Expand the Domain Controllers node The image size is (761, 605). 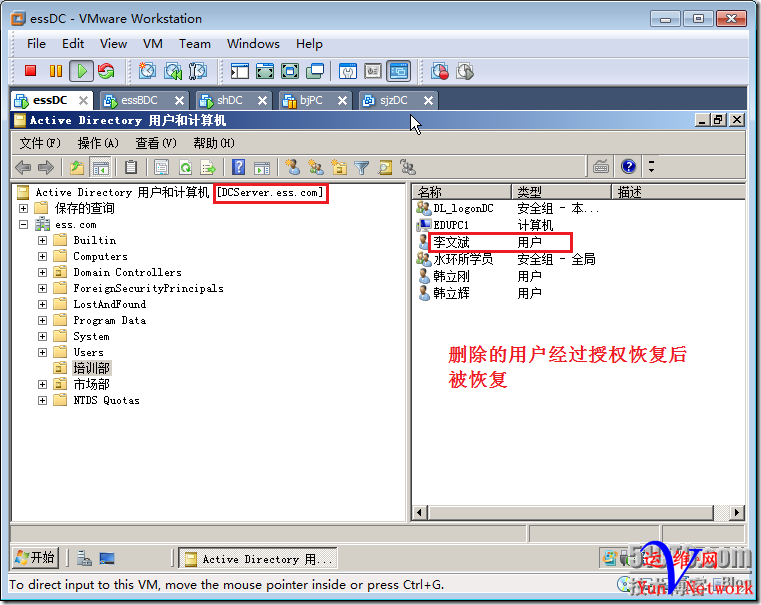tap(43, 273)
